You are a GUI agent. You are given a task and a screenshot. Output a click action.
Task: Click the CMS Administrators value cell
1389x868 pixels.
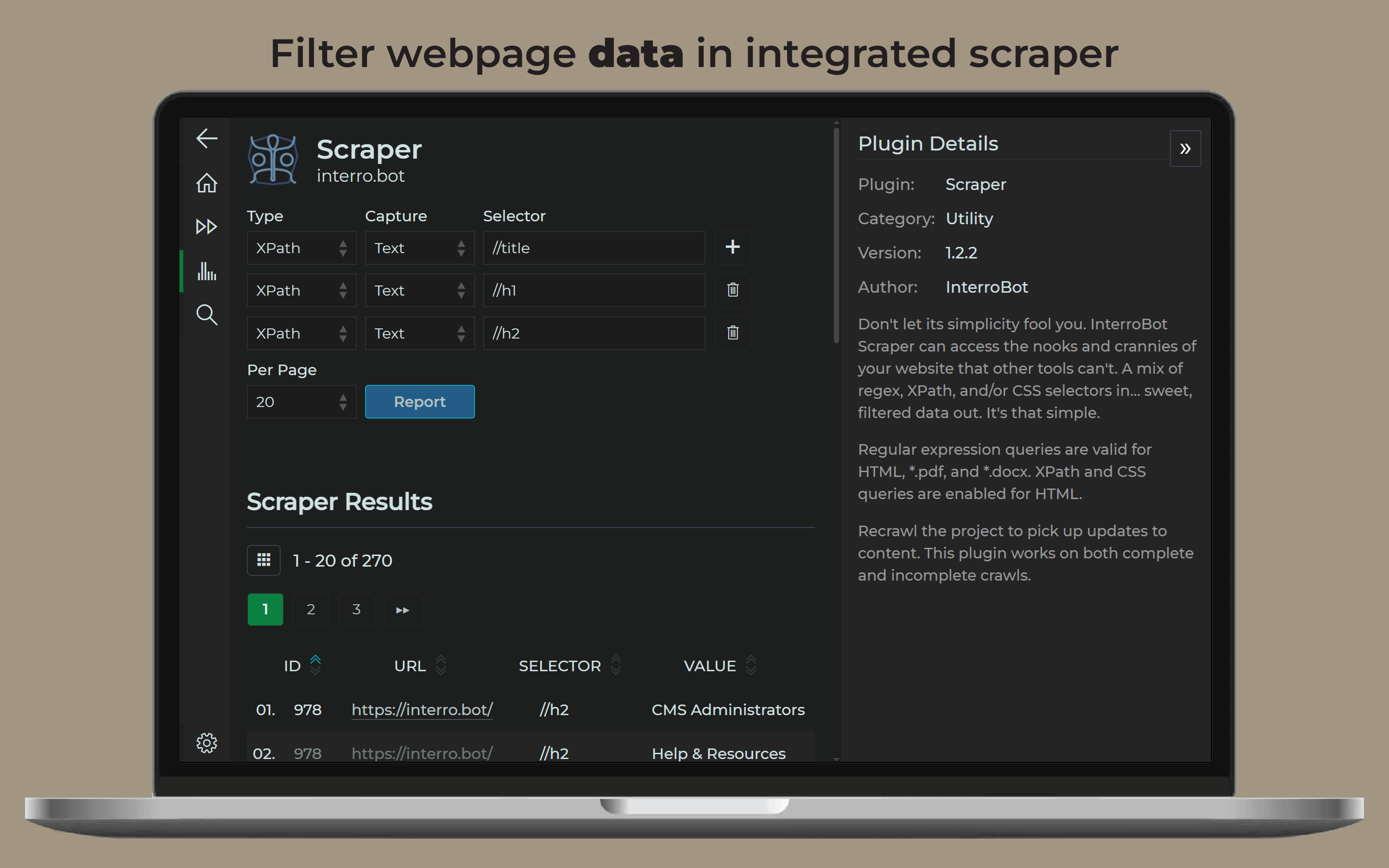(728, 710)
